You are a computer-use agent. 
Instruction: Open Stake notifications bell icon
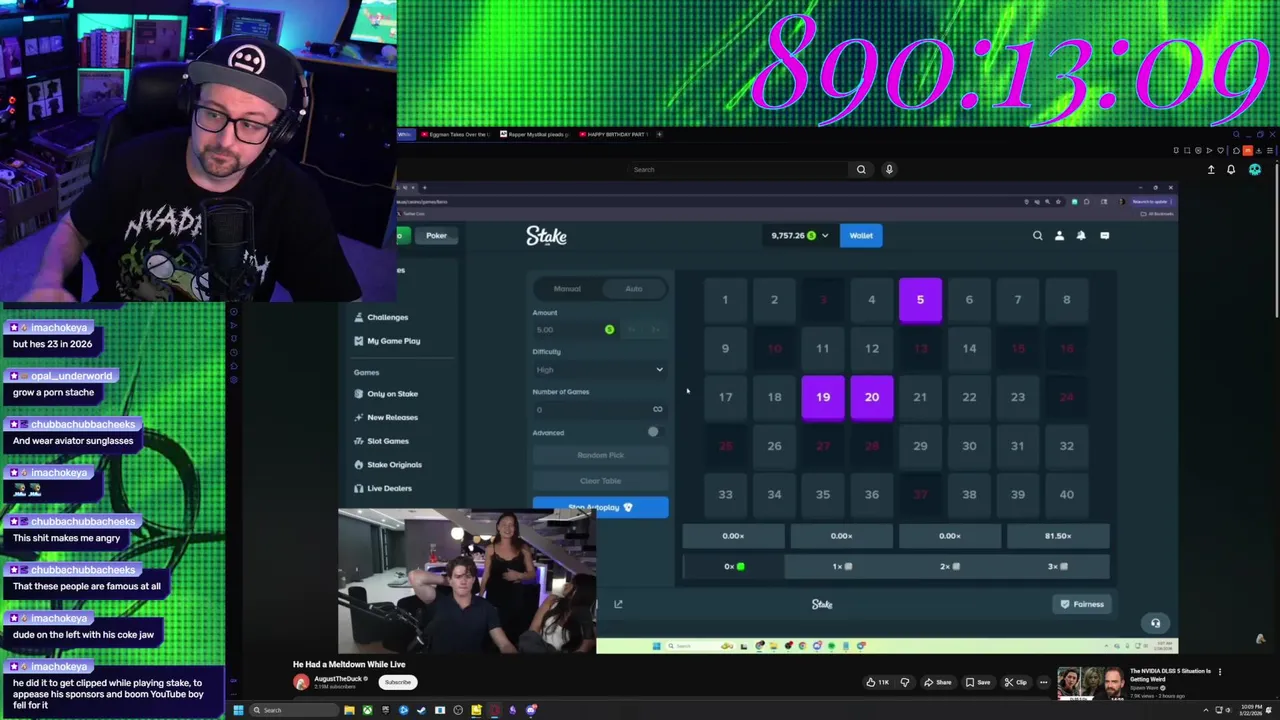(x=1081, y=236)
